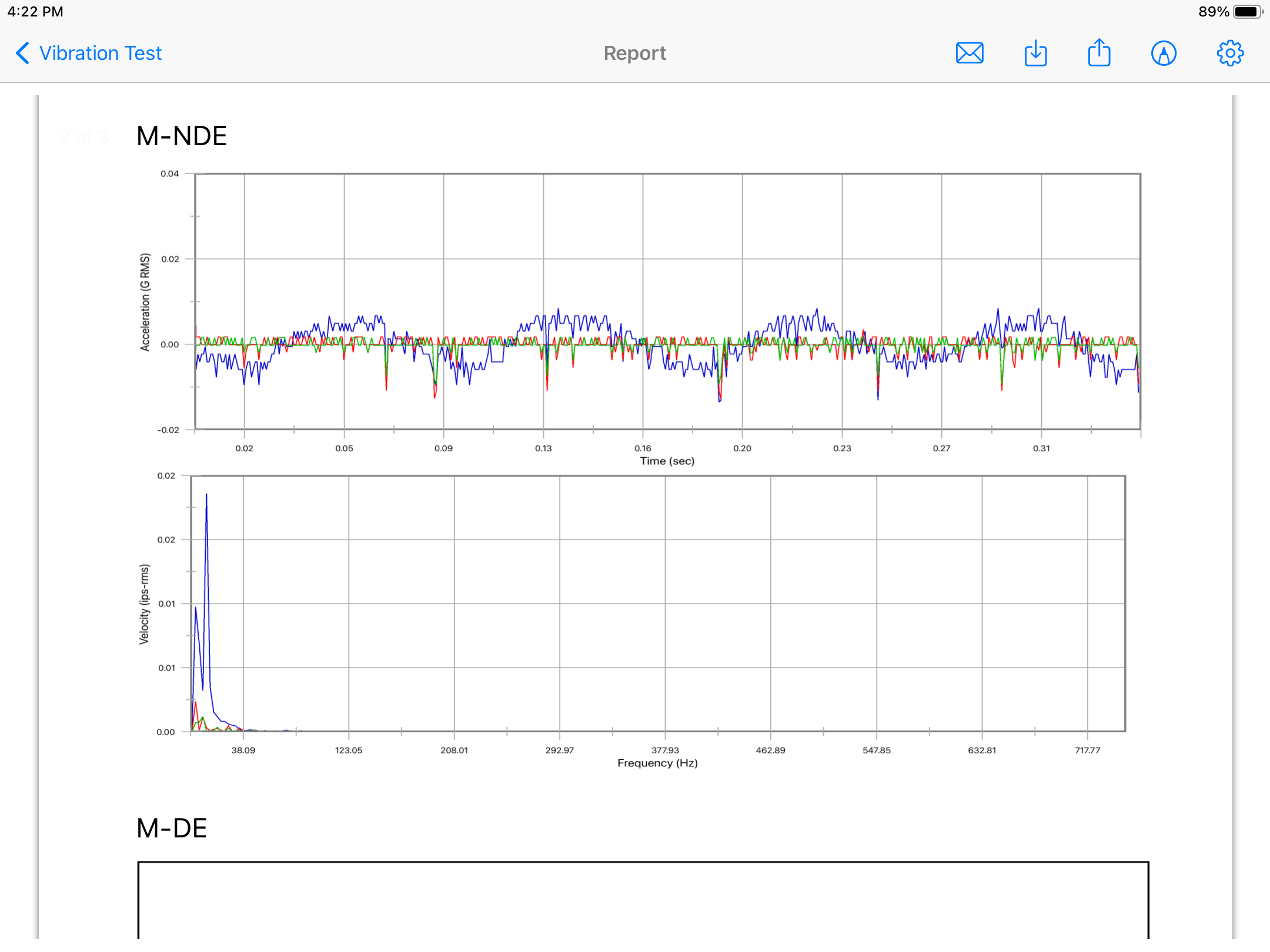Tap the 0.04 acceleration tick label
Viewport: 1270px width, 952px height.
click(x=170, y=173)
